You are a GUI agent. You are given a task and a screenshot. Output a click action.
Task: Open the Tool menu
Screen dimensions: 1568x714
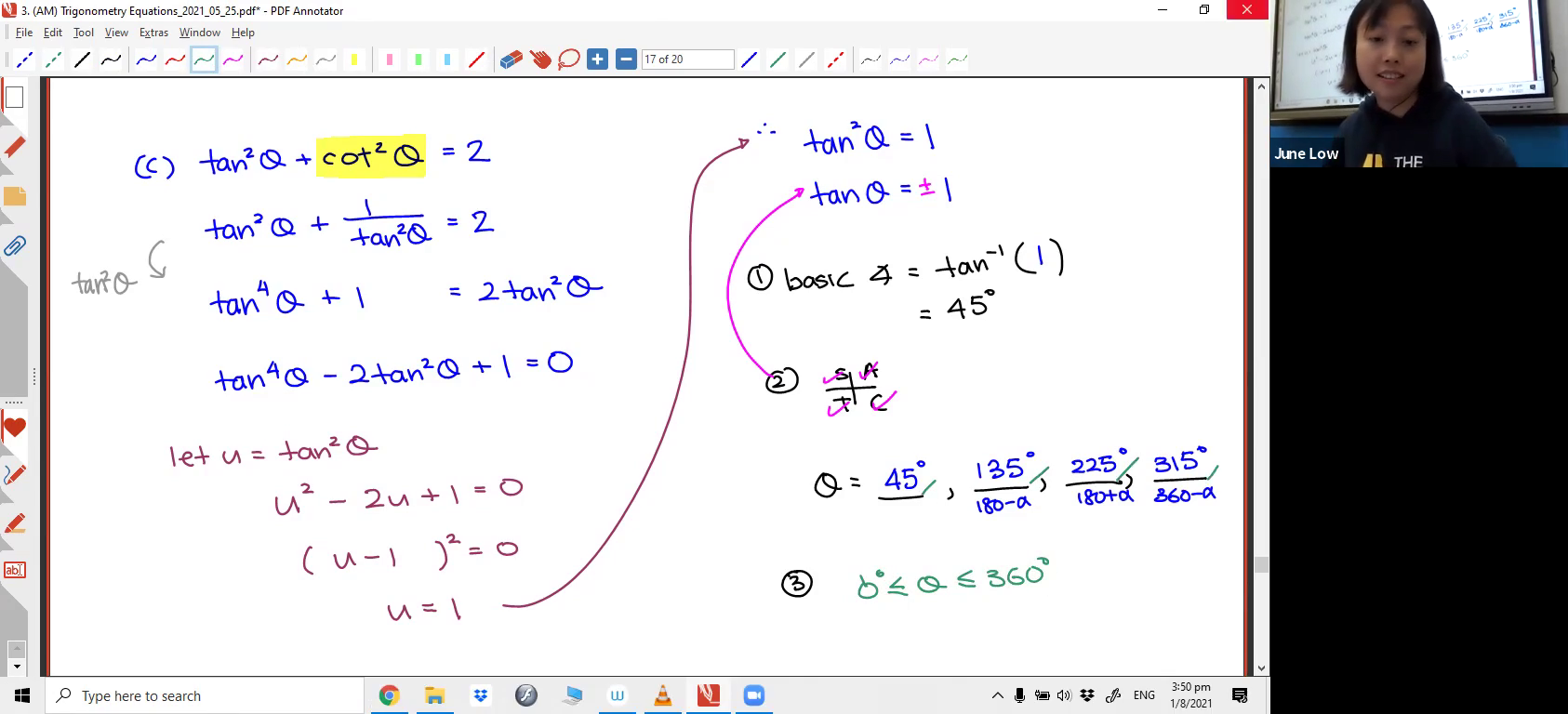click(84, 33)
